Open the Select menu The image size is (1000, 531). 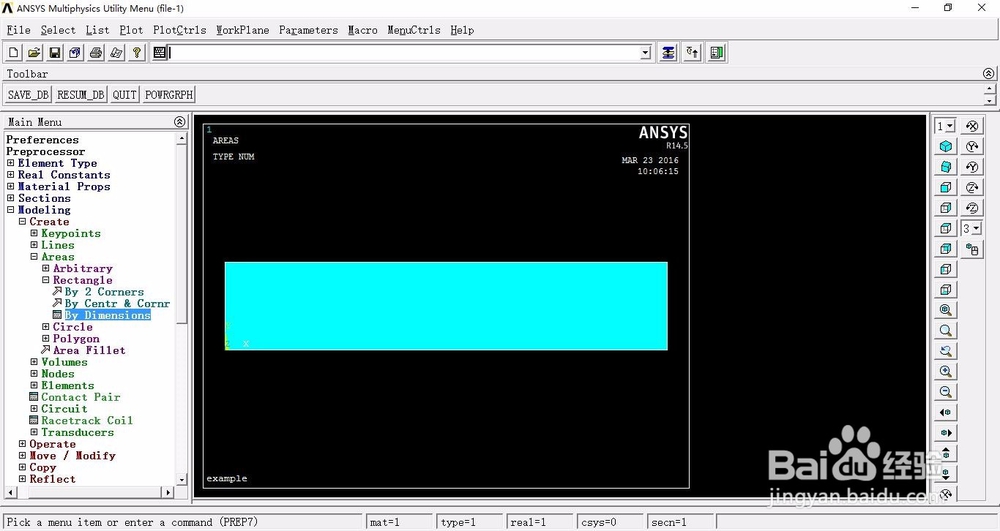tap(58, 30)
